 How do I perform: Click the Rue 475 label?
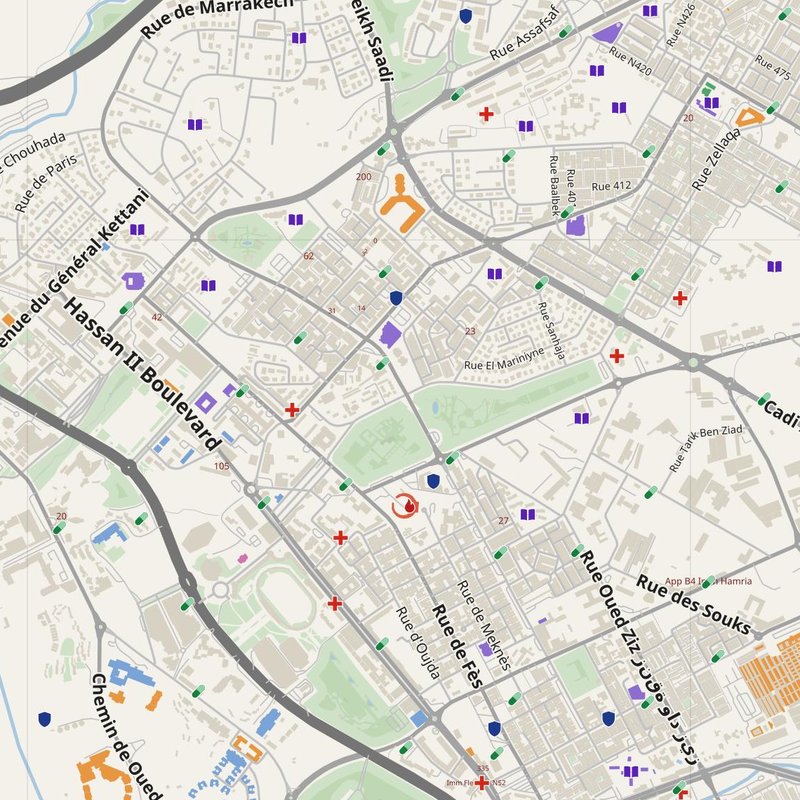click(x=772, y=68)
